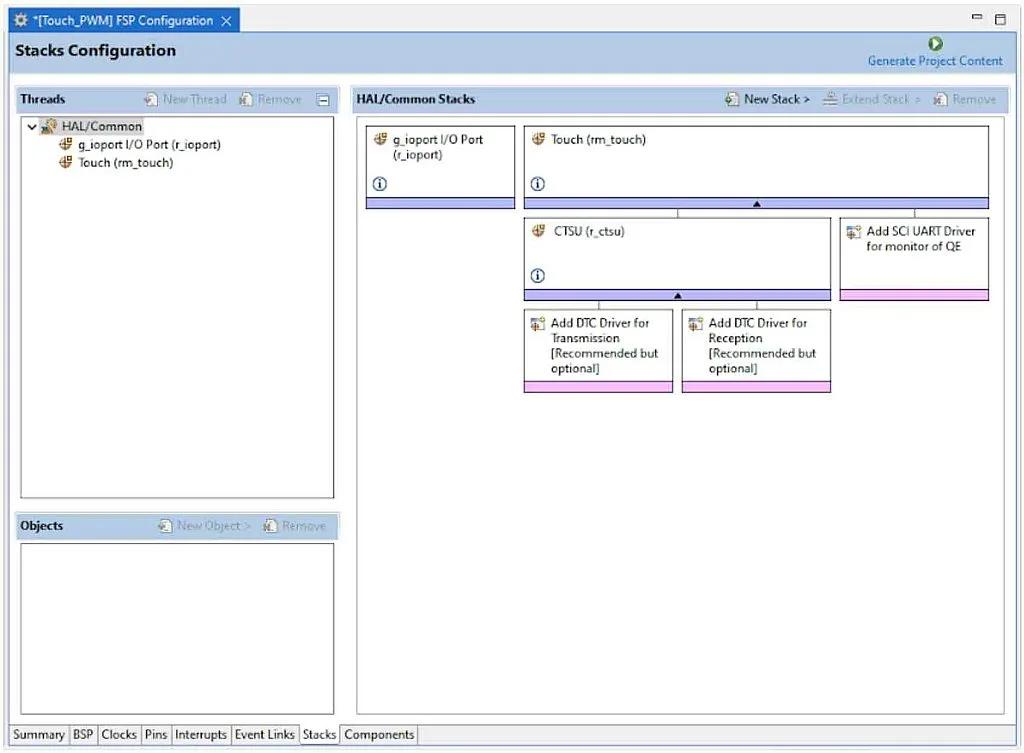Collapse the Touch (rm_touch) stack arrow

(757, 202)
